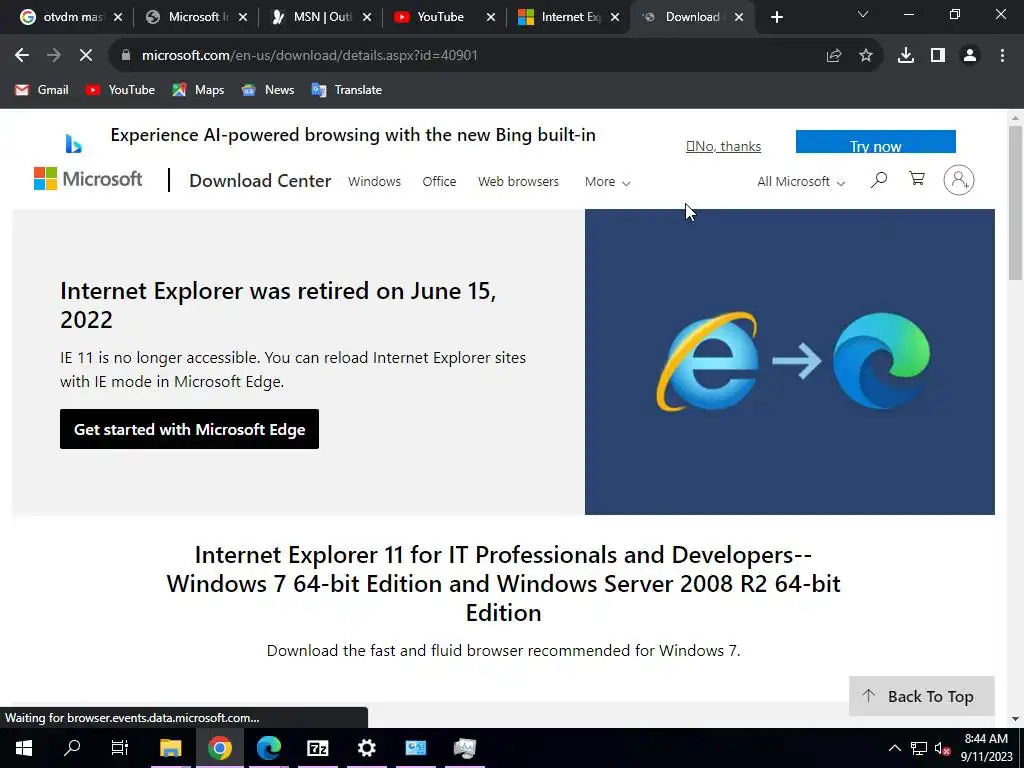Click the Try now button
The image size is (1024, 768).
[876, 142]
